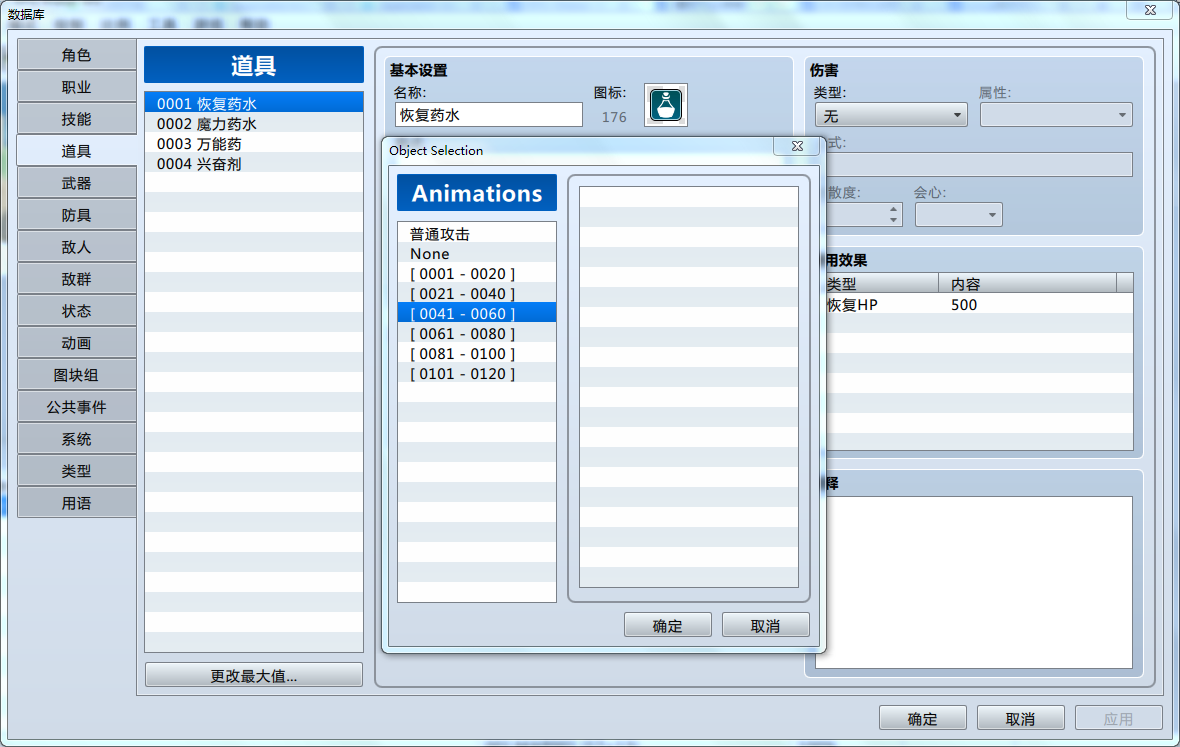The height and width of the screenshot is (747, 1180).
Task: Select item 0001 恢复药水
Action: click(254, 104)
